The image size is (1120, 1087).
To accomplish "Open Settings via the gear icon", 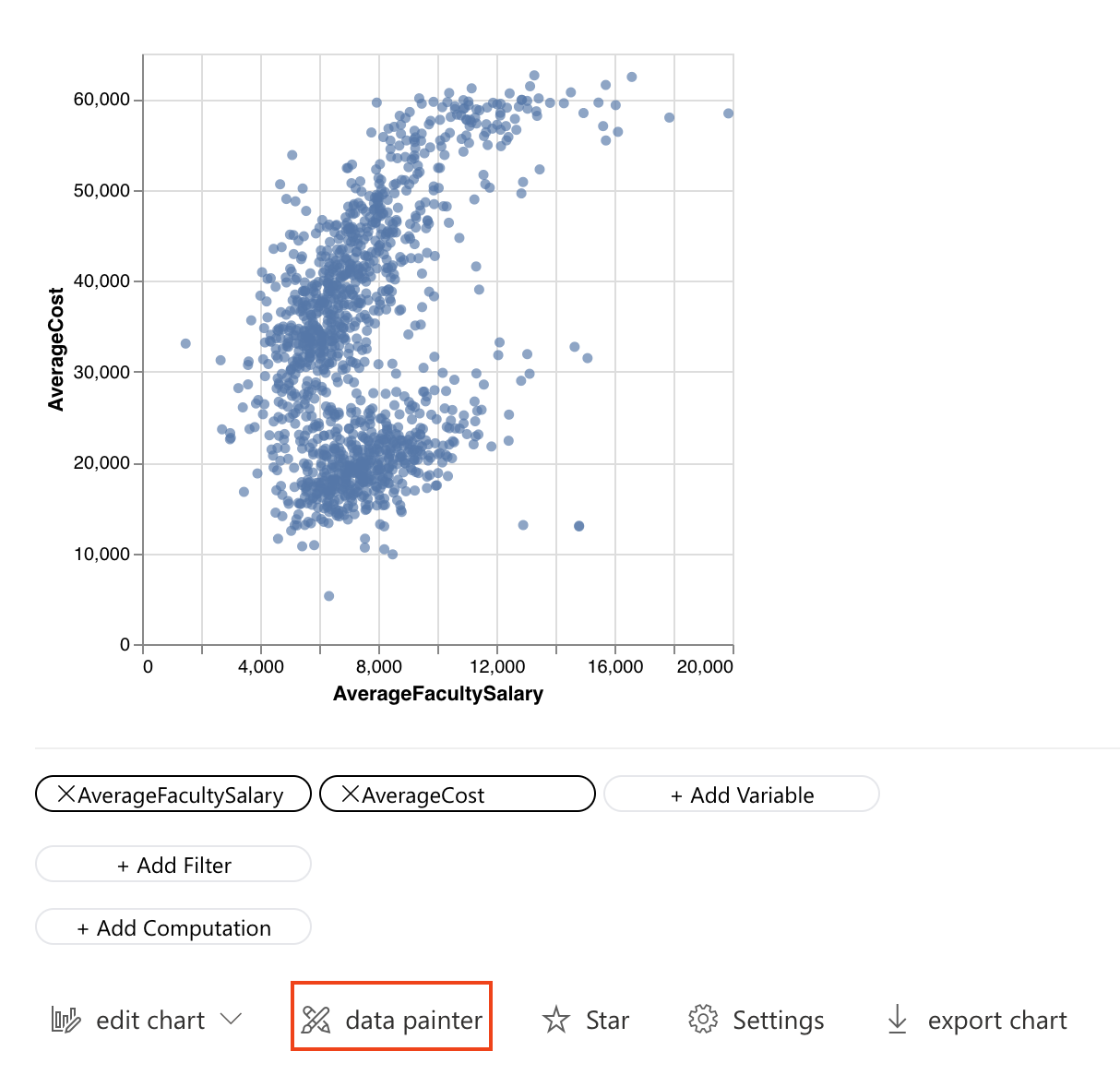I will [703, 1020].
